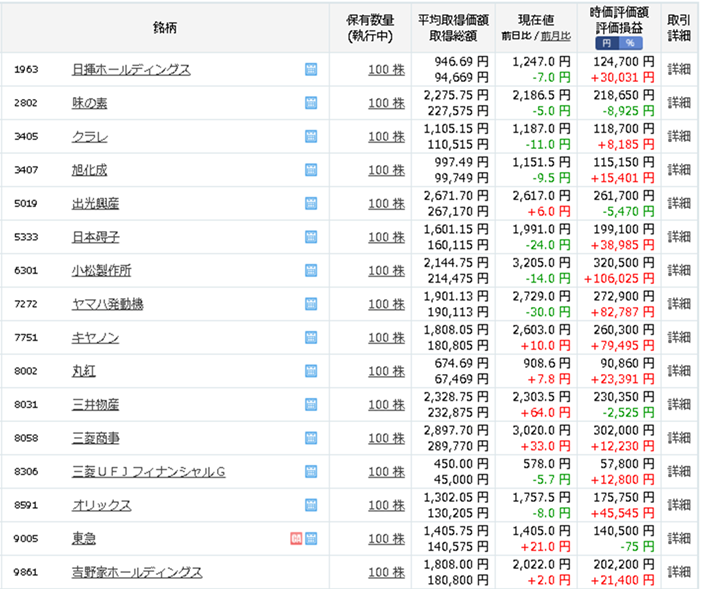Open 詳細 in the 三井物産 row
The image size is (701, 589).
[x=679, y=405]
